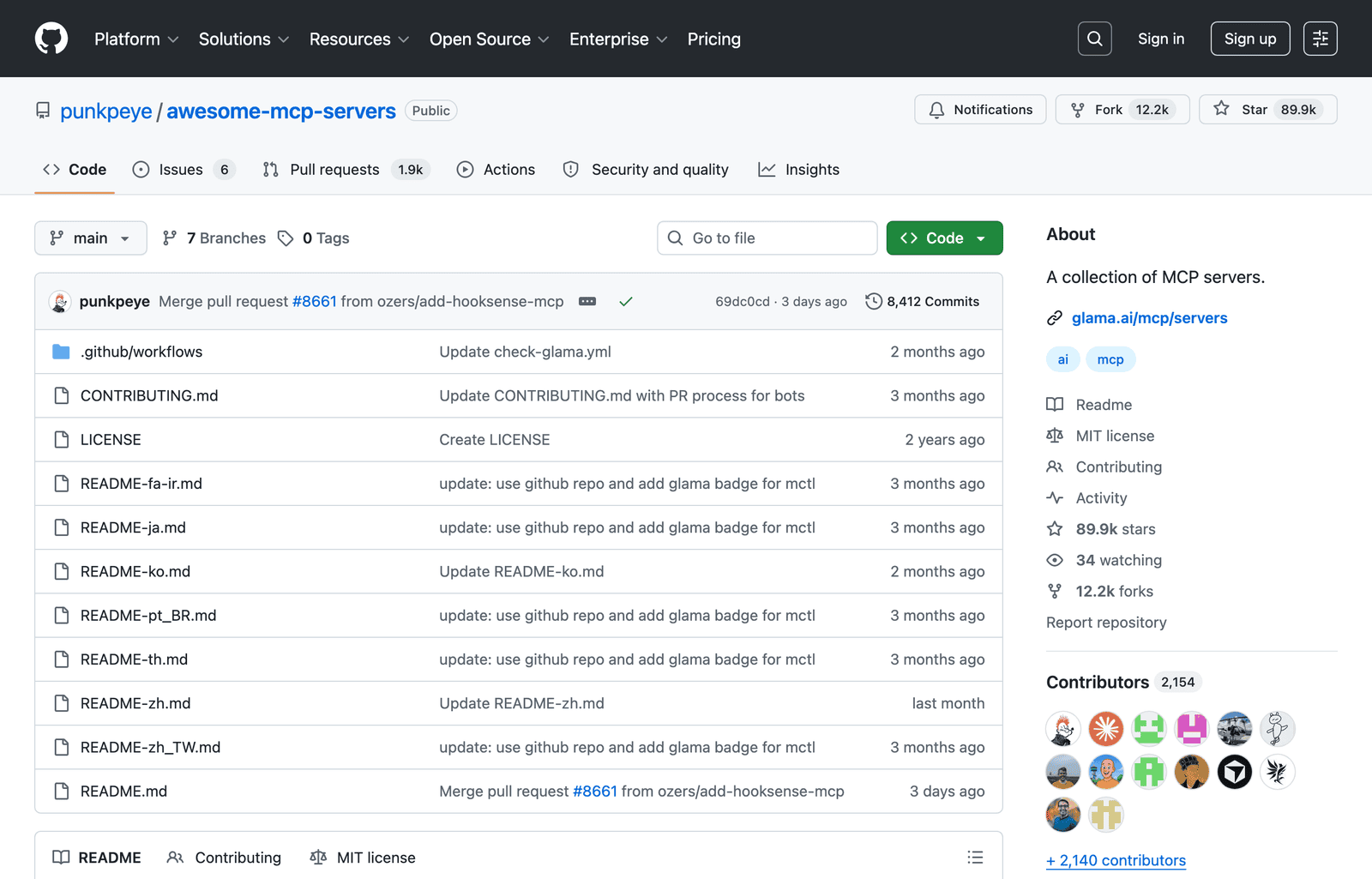Click the Notifications bell button
Viewport: 1372px width, 879px height.
click(980, 110)
